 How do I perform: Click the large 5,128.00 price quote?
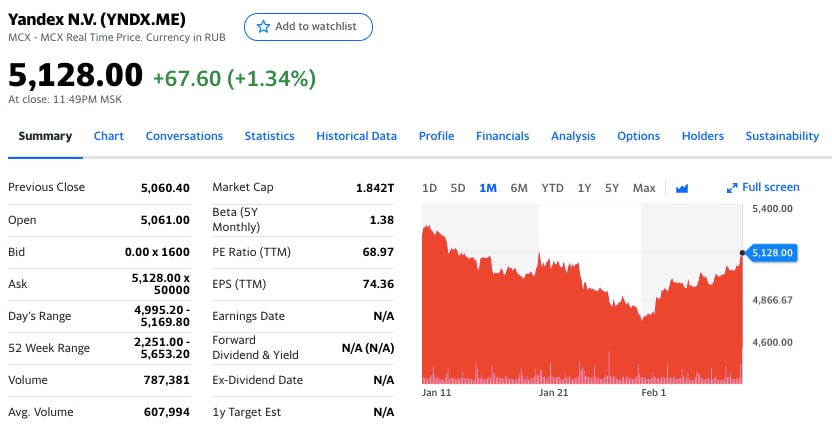click(75, 74)
